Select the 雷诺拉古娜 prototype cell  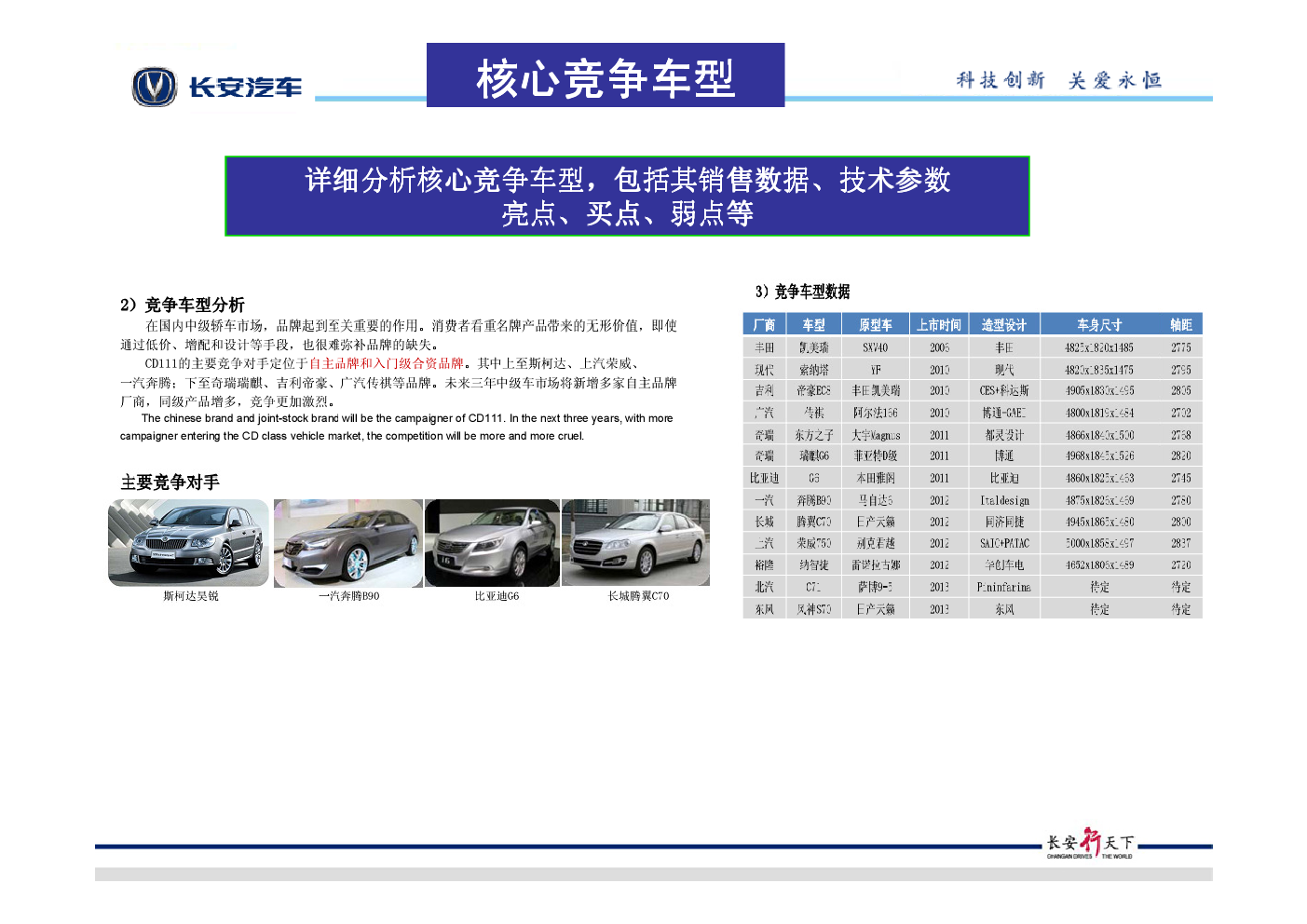(876, 565)
